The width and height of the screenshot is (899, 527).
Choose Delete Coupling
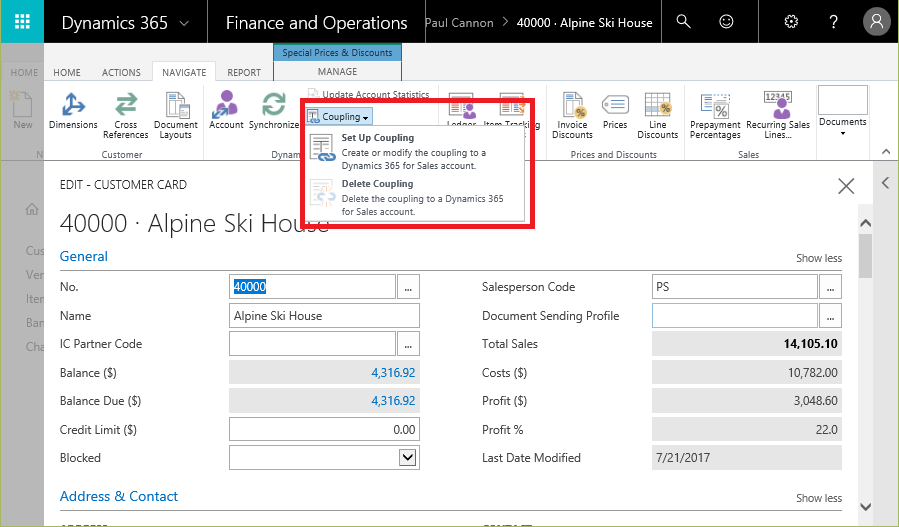413,197
